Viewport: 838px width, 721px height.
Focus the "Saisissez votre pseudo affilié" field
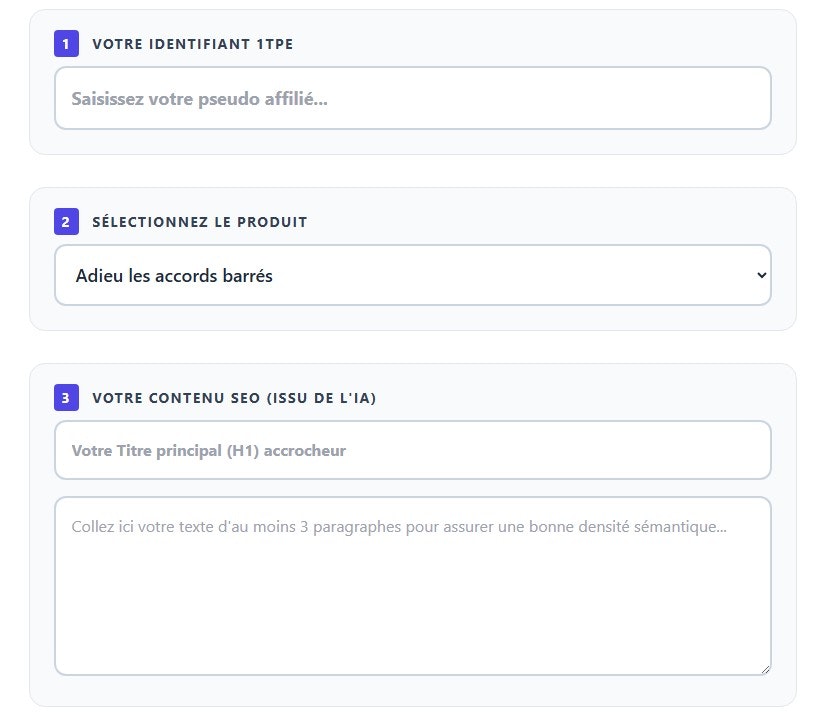click(x=412, y=98)
